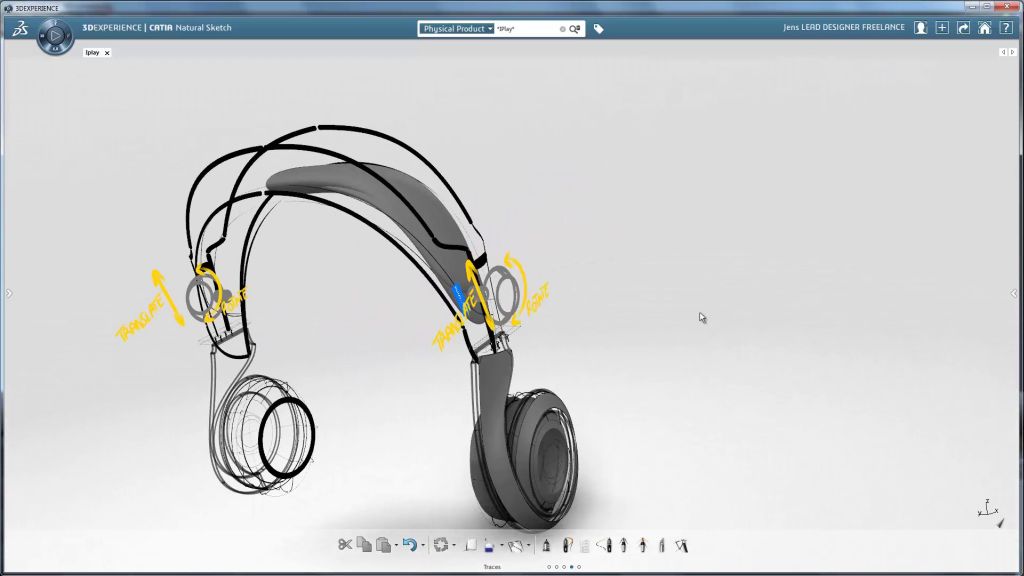Open the user profile icon
The image size is (1024, 576).
920,28
